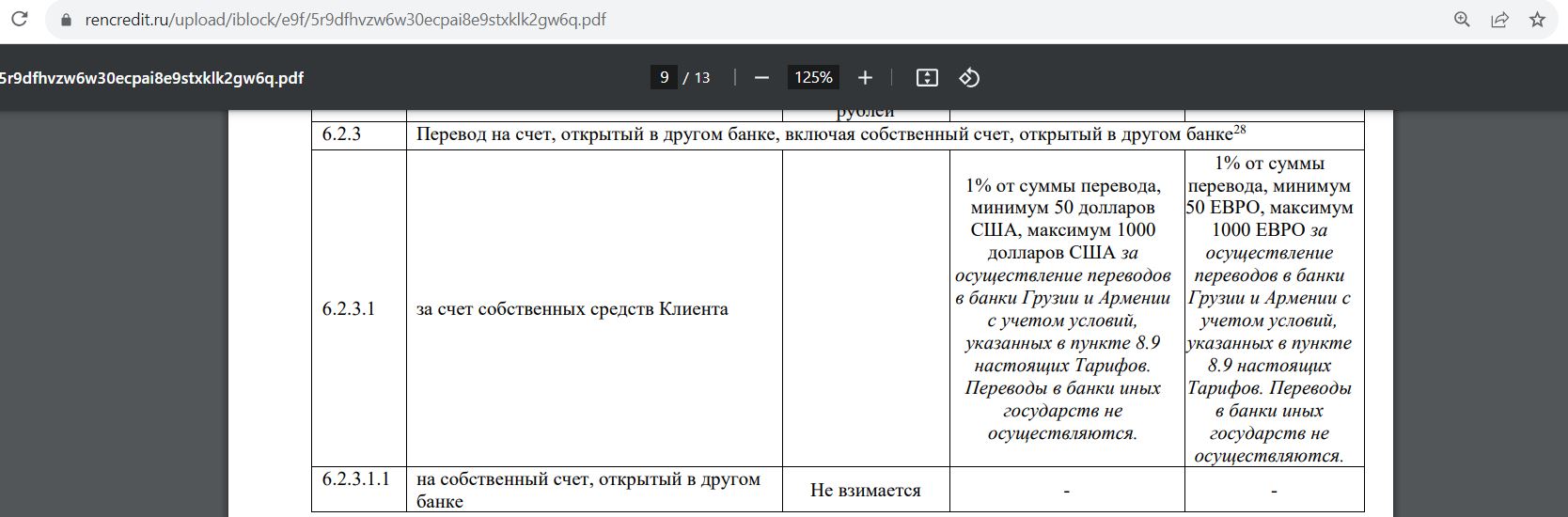The height and width of the screenshot is (517, 1568).
Task: Zoom in with the plus button
Action: pyautogui.click(x=865, y=77)
